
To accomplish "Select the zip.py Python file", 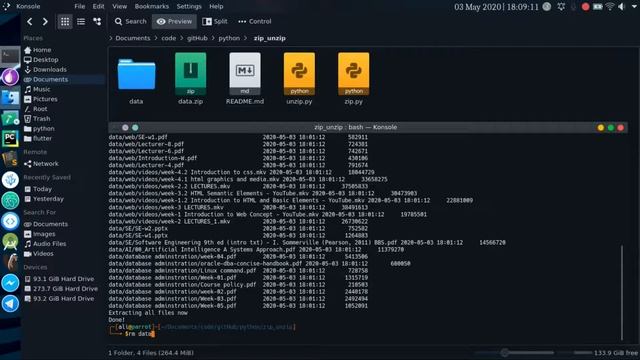I will [x=353, y=79].
